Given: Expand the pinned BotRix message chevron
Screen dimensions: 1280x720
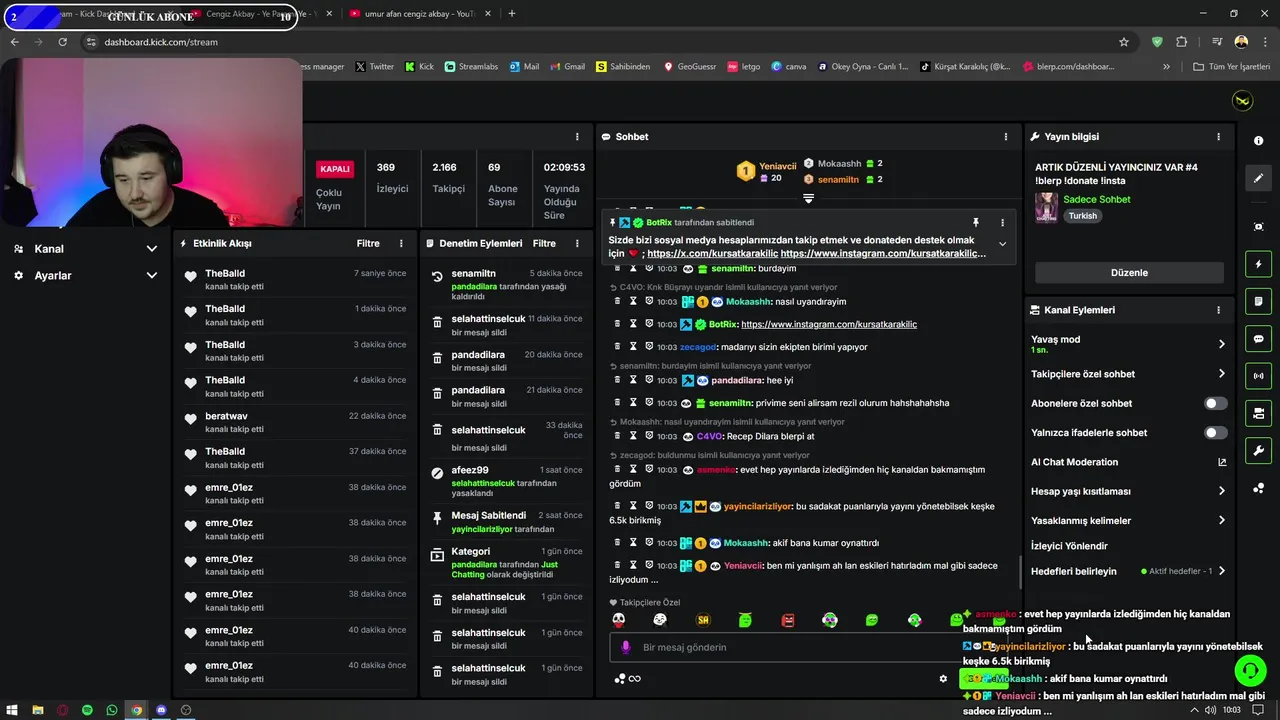Looking at the screenshot, I should [x=1002, y=244].
